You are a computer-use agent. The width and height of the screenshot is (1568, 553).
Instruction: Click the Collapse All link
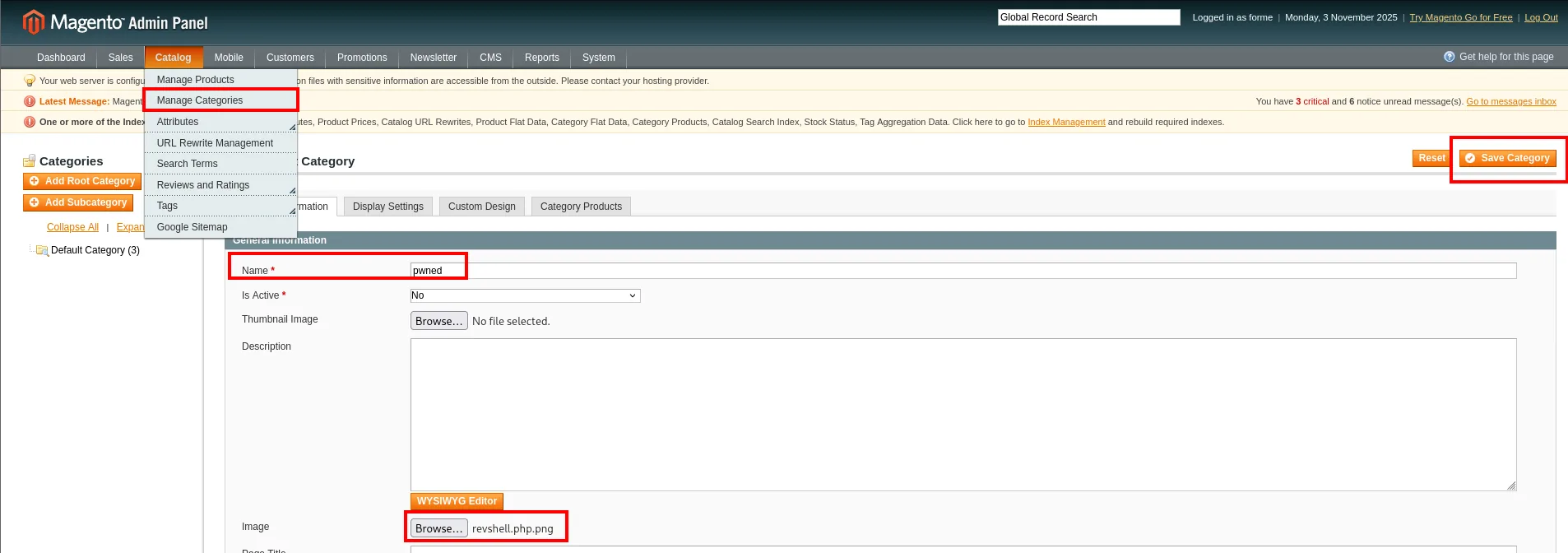pyautogui.click(x=72, y=227)
